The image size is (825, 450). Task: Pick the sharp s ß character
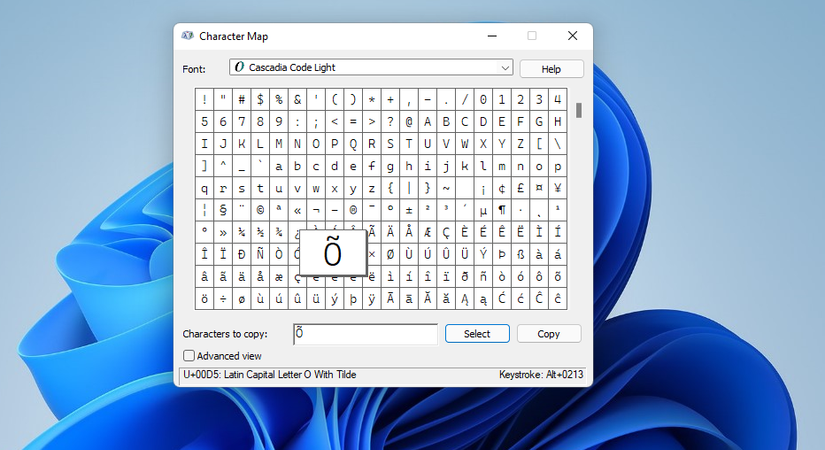pyautogui.click(x=520, y=254)
